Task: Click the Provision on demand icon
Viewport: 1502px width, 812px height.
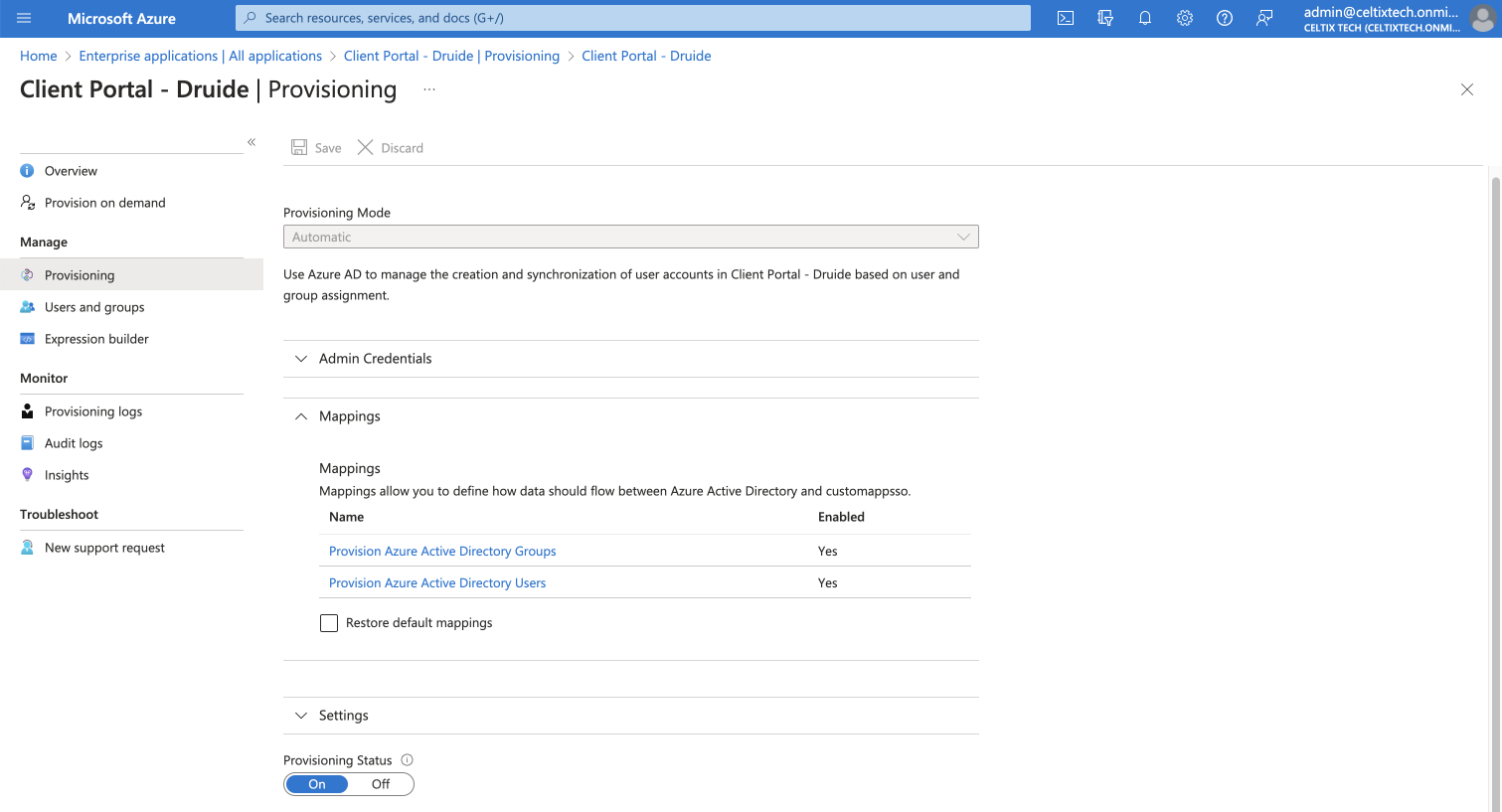Action: (x=28, y=203)
